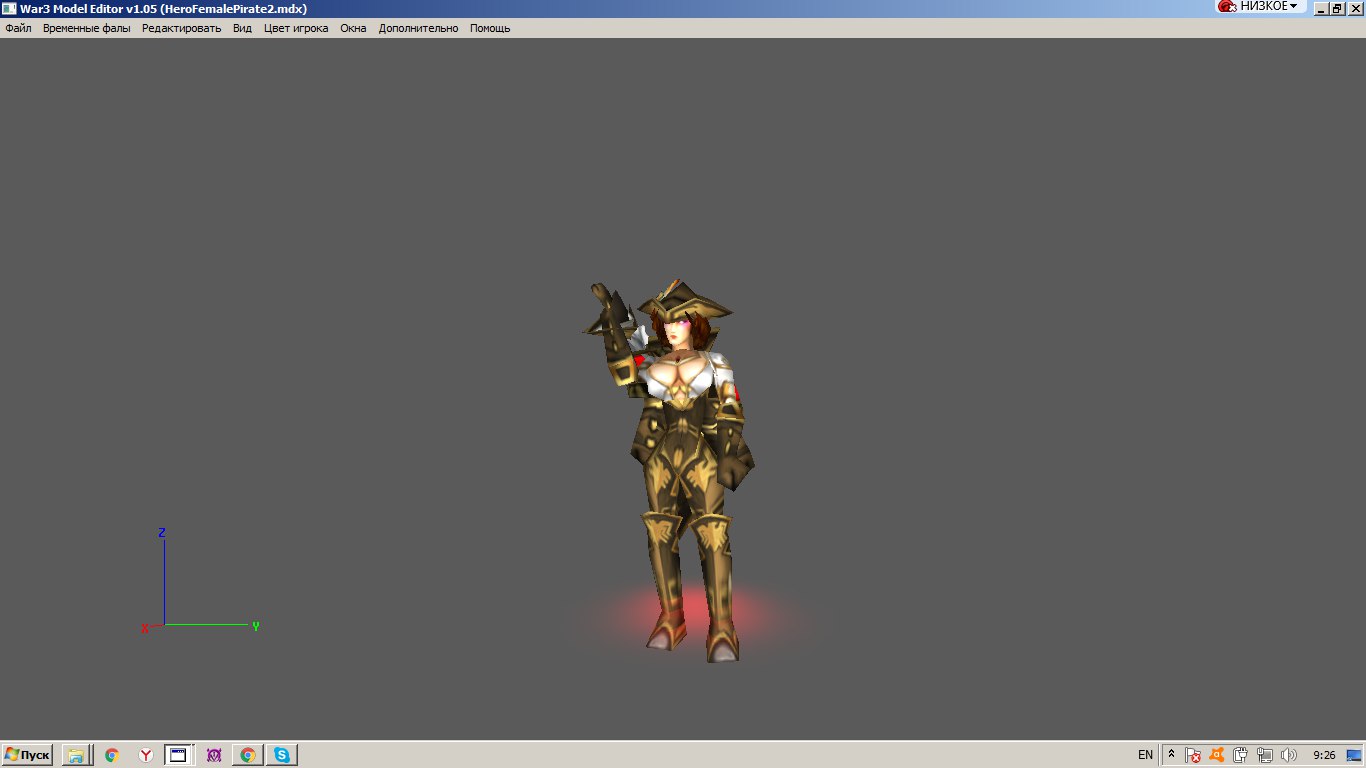1366x768 pixels.
Task: Click the power plug tray icon
Action: pyautogui.click(x=1241, y=755)
